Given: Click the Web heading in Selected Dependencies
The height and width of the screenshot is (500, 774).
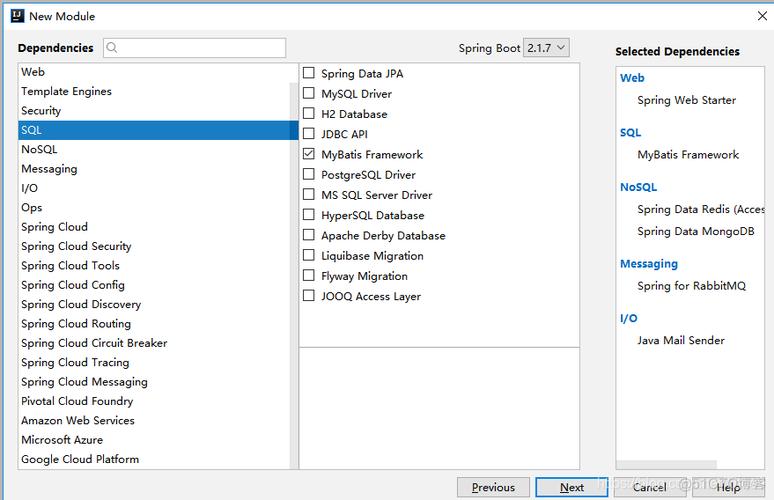Looking at the screenshot, I should [x=632, y=78].
